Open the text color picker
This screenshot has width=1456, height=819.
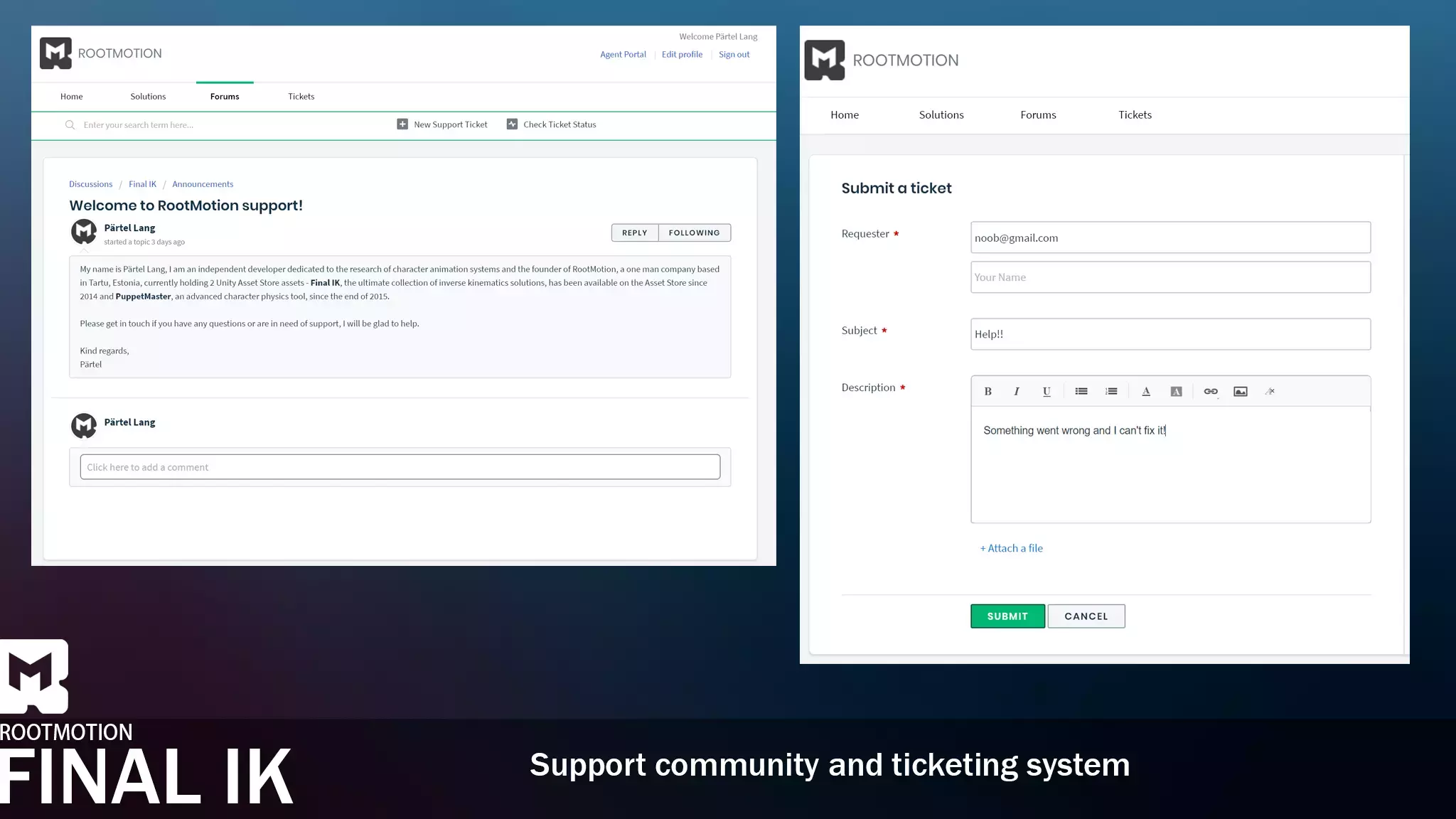pyautogui.click(x=1146, y=392)
